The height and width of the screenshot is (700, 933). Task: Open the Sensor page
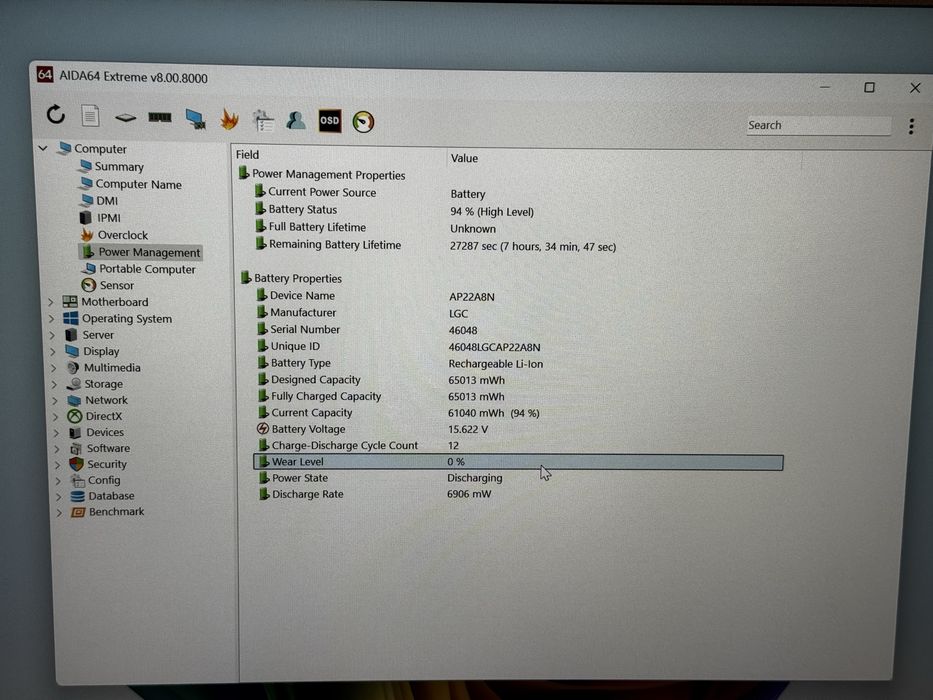pyautogui.click(x=108, y=285)
